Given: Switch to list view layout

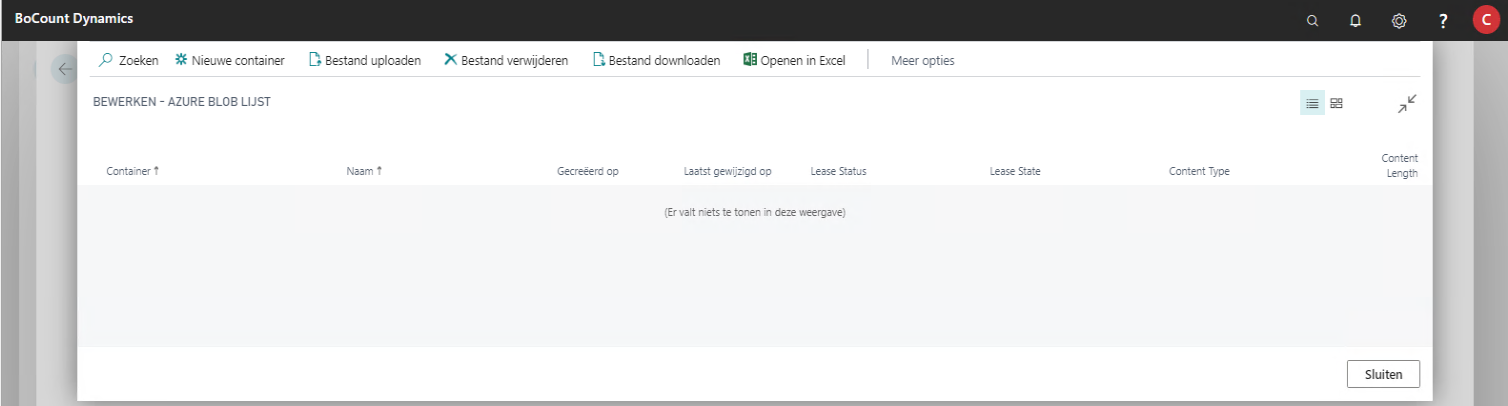Looking at the screenshot, I should [x=1312, y=103].
